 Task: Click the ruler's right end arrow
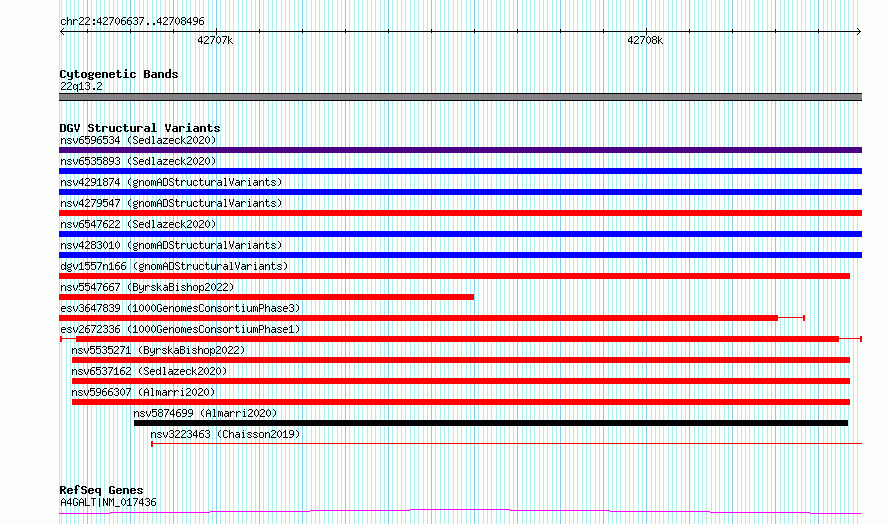pos(859,31)
